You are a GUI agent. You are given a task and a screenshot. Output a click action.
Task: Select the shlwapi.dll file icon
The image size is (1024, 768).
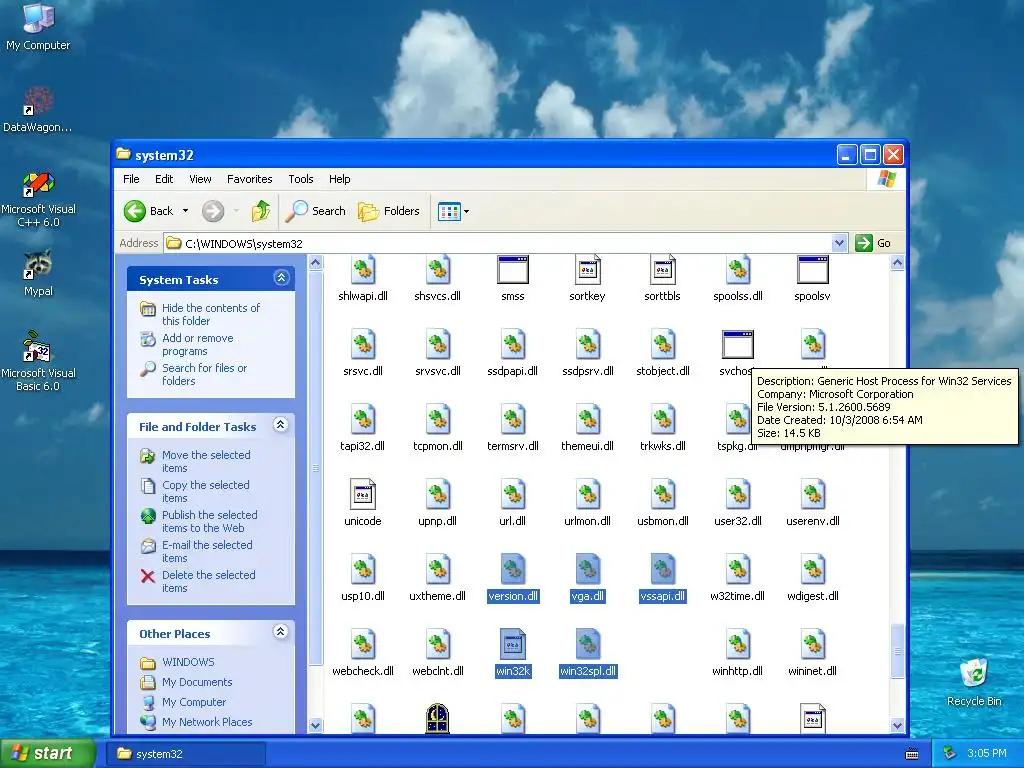(363, 270)
